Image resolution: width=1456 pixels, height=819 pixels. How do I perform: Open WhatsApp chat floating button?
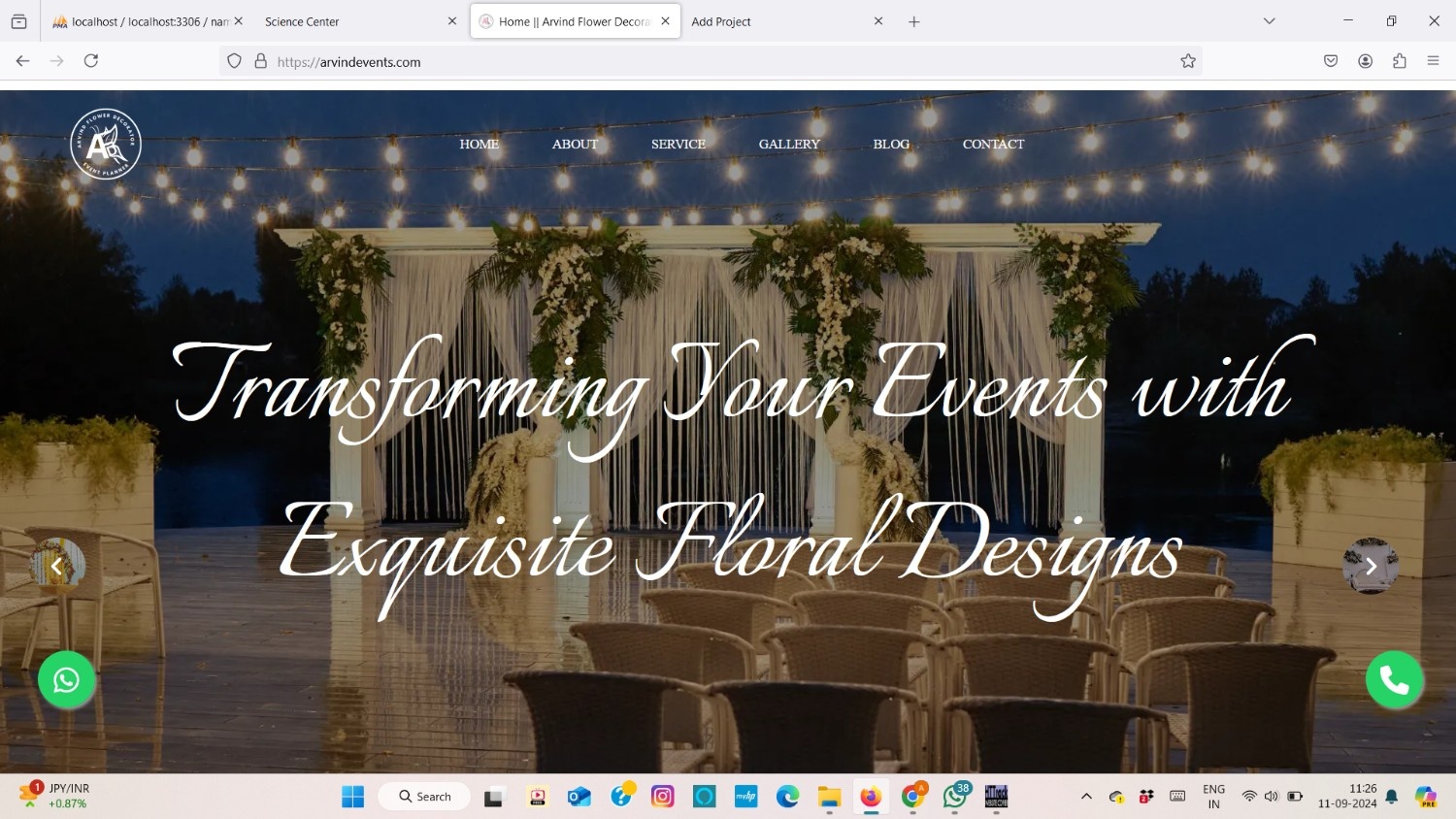66,680
